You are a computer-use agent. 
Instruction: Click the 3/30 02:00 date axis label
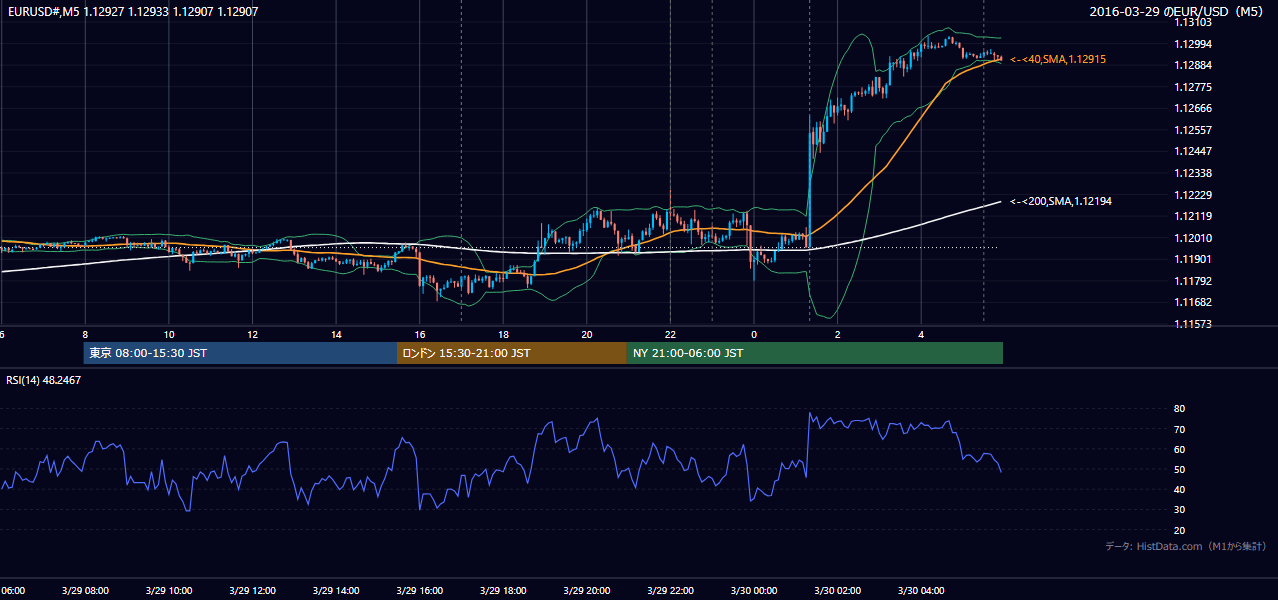tap(837, 590)
